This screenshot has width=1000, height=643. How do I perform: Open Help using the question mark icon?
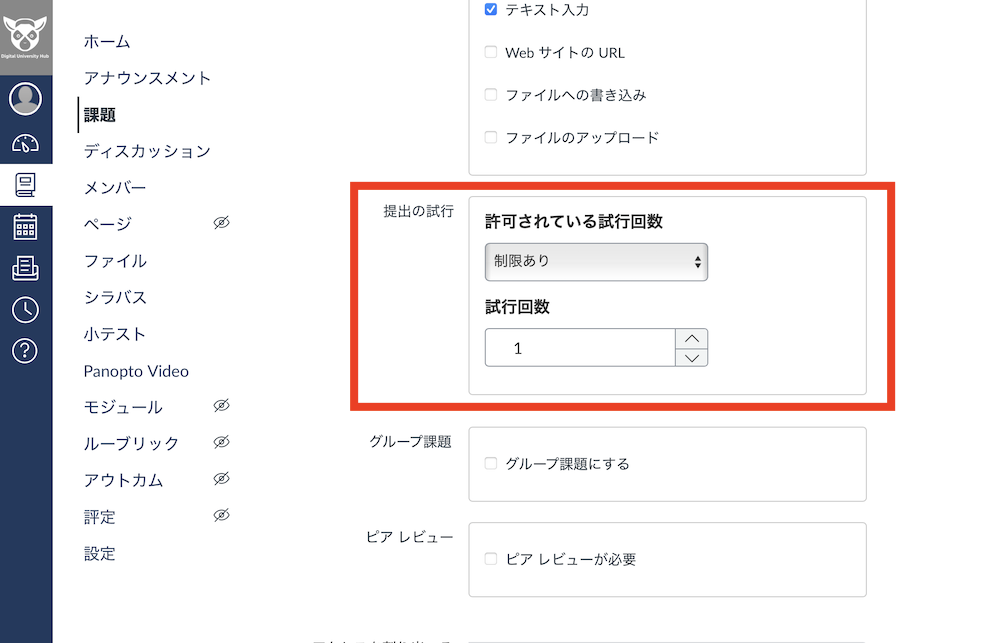coord(25,350)
